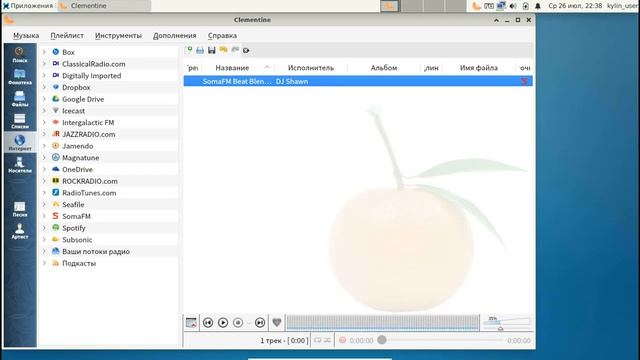640x360 pixels.
Task: Expand the OneDrive tree node
Action: point(44,169)
